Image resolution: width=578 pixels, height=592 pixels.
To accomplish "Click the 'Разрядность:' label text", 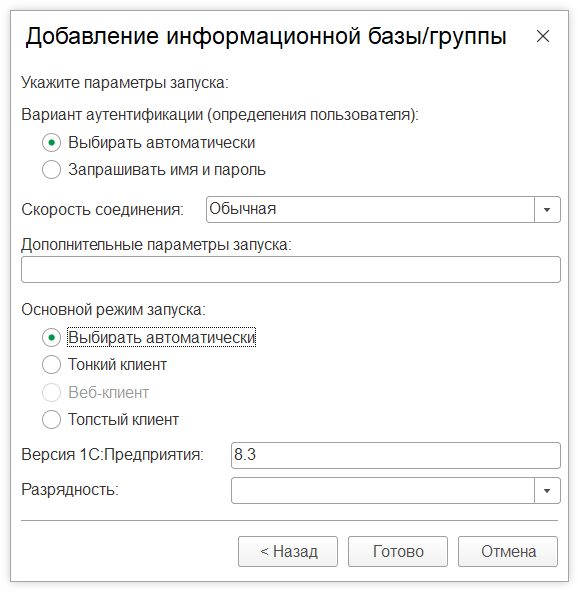I will (x=70, y=490).
